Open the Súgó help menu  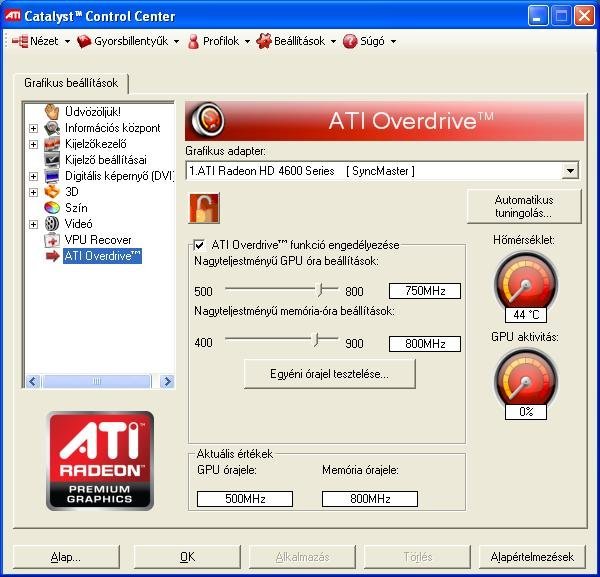click(x=372, y=41)
